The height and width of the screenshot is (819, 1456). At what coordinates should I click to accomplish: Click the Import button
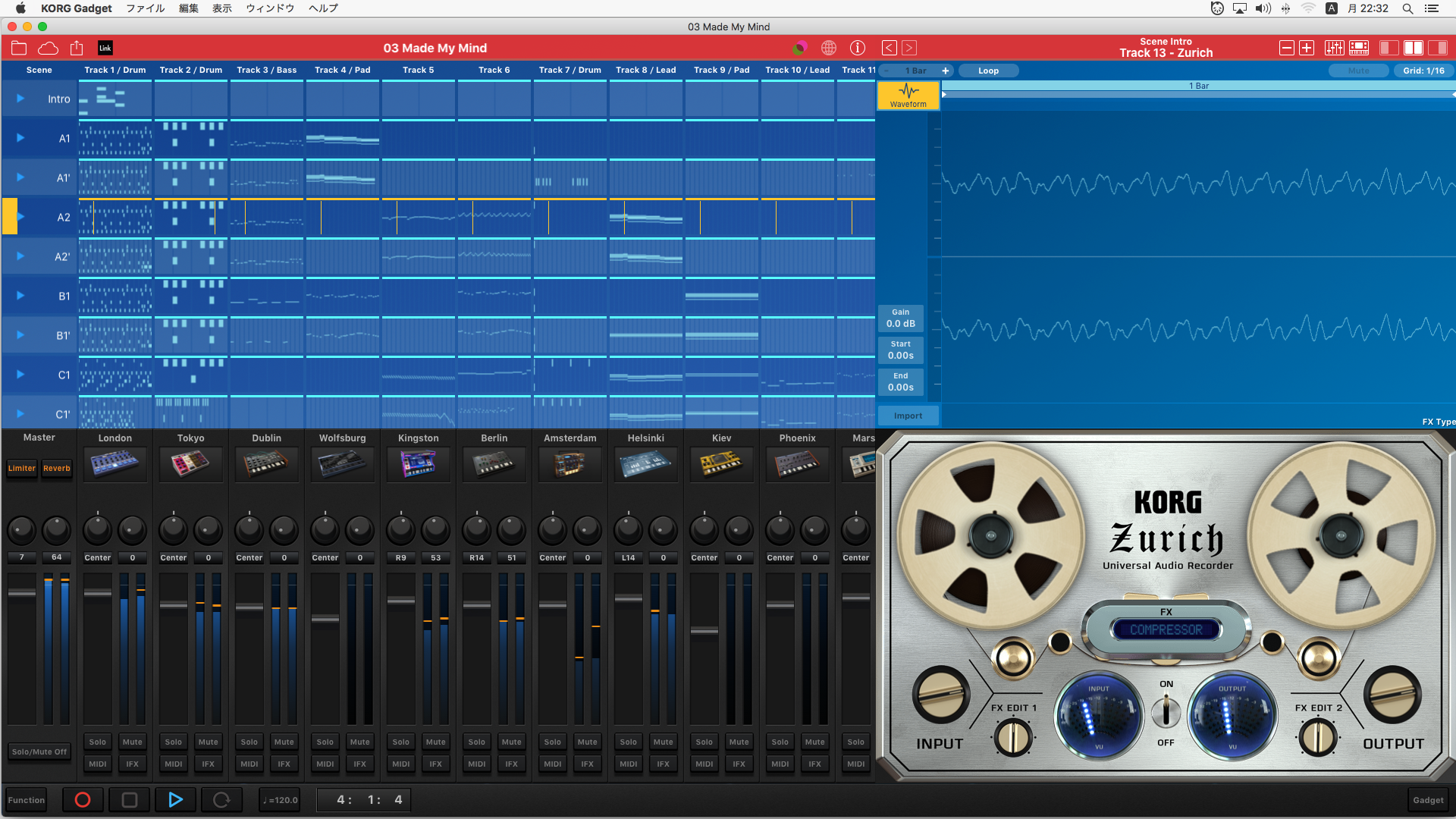coord(908,416)
